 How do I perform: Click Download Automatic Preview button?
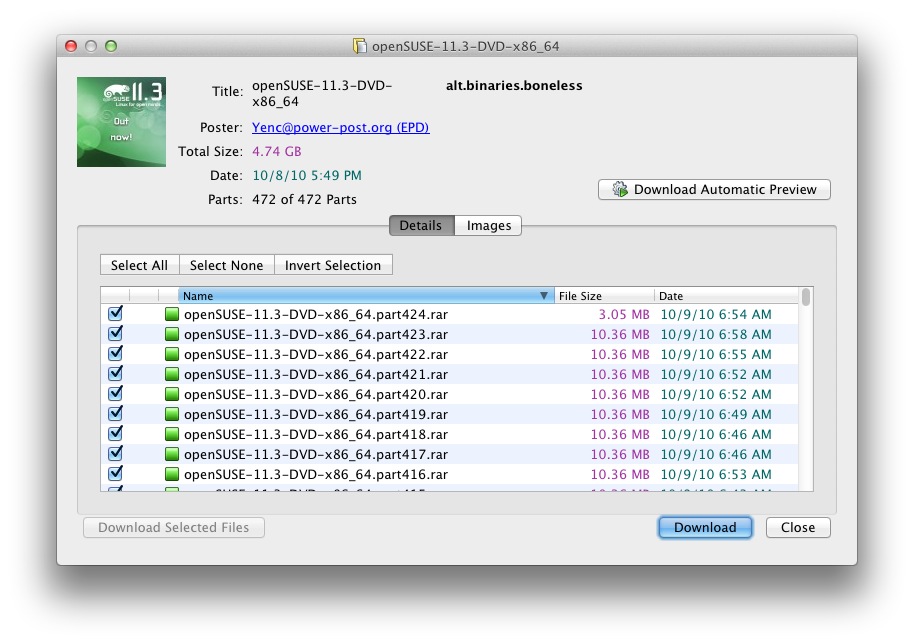(x=714, y=189)
